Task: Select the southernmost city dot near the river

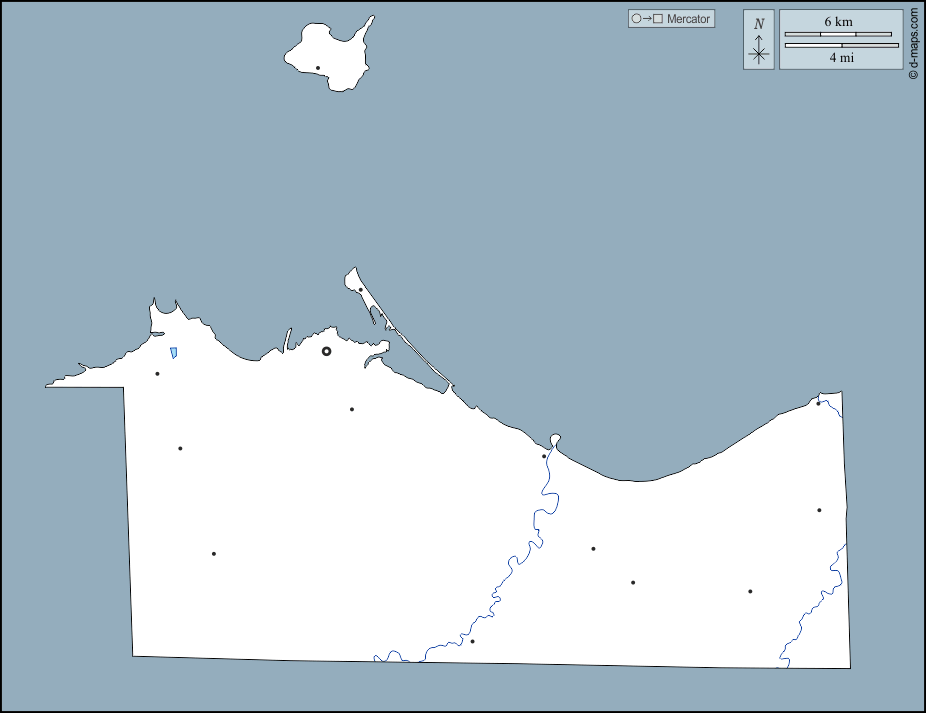Action: point(472,641)
